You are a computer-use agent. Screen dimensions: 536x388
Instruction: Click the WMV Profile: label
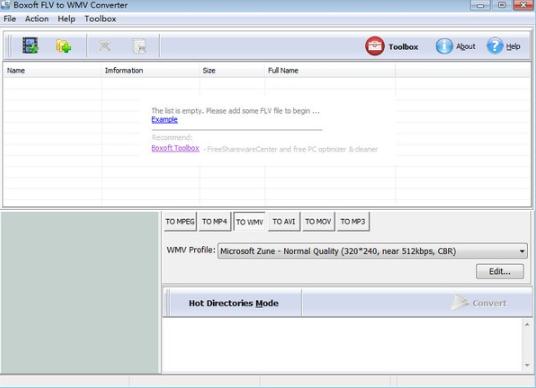191,250
